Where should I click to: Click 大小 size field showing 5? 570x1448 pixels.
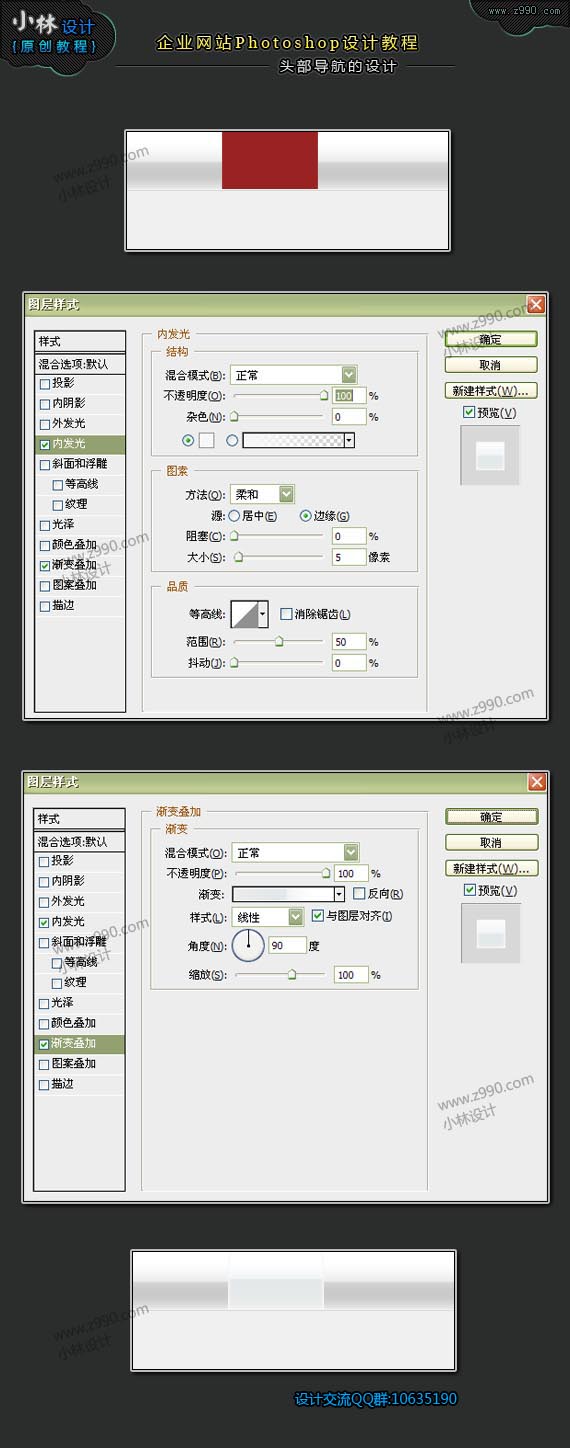click(349, 557)
